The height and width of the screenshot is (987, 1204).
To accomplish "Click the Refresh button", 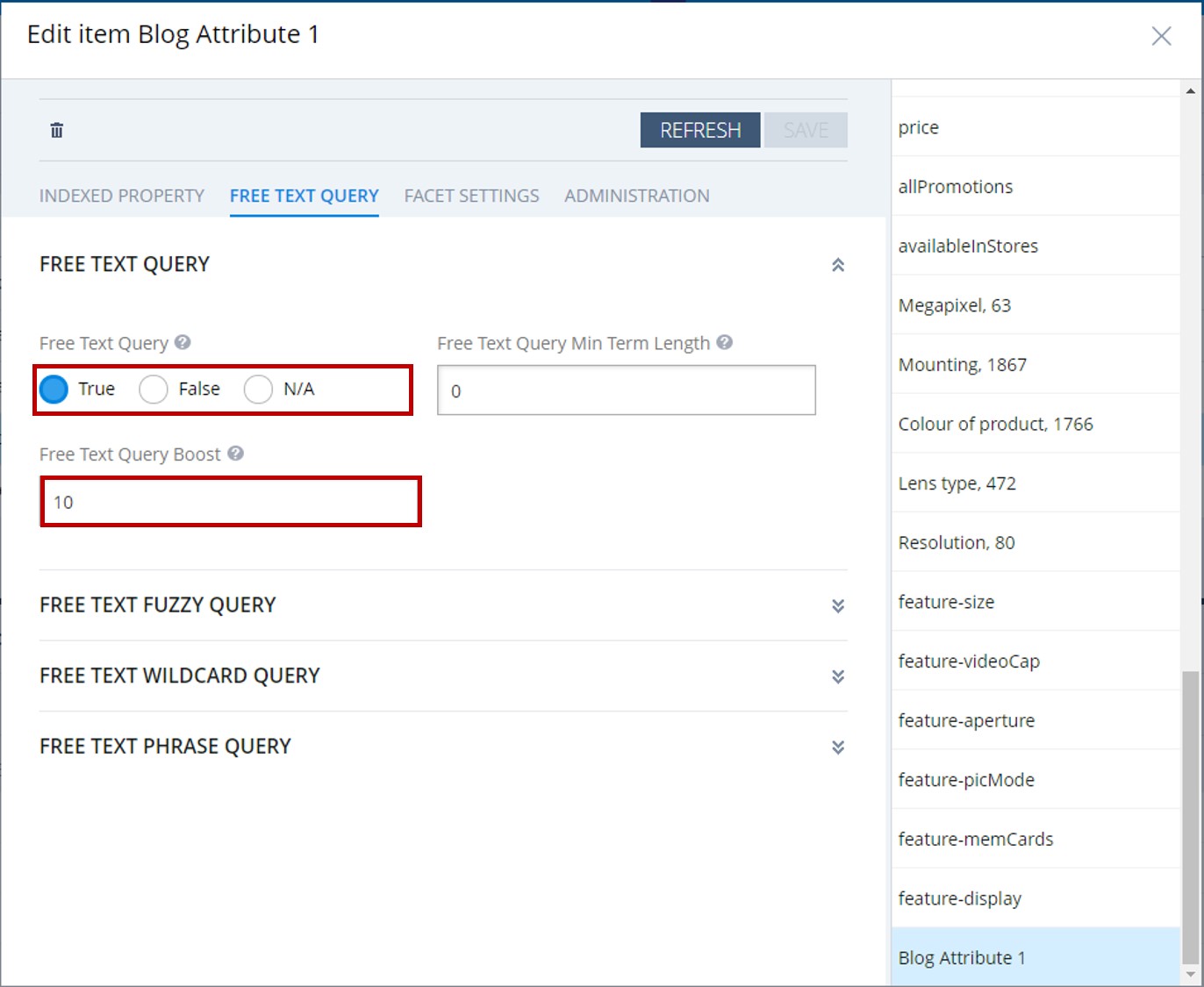I will click(700, 130).
